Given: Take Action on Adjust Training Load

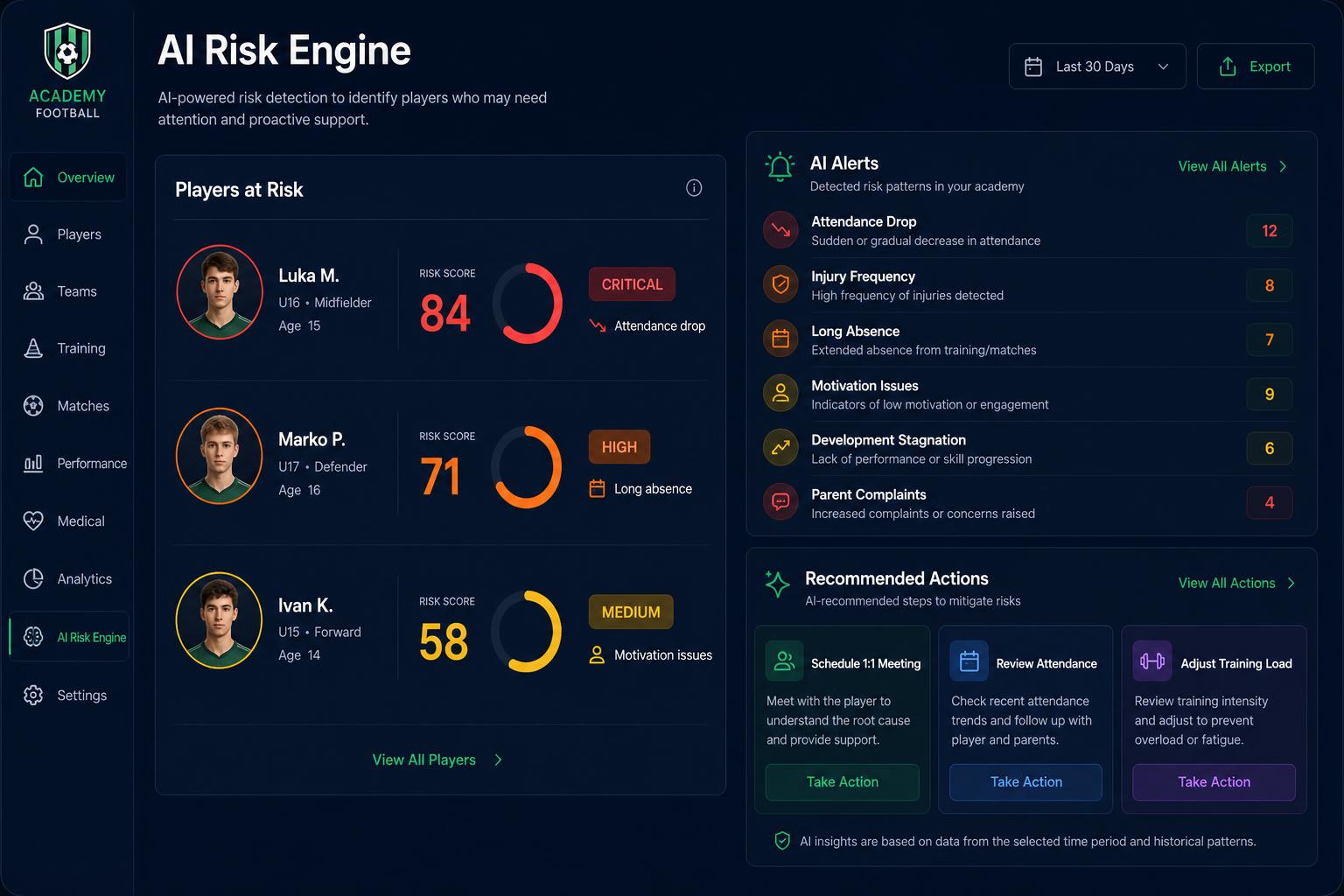Looking at the screenshot, I should click(x=1214, y=782).
